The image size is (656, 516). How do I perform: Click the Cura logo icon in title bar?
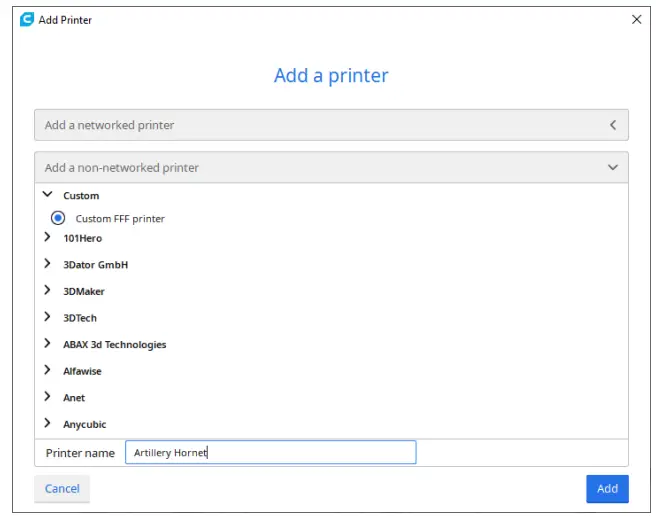pos(27,19)
